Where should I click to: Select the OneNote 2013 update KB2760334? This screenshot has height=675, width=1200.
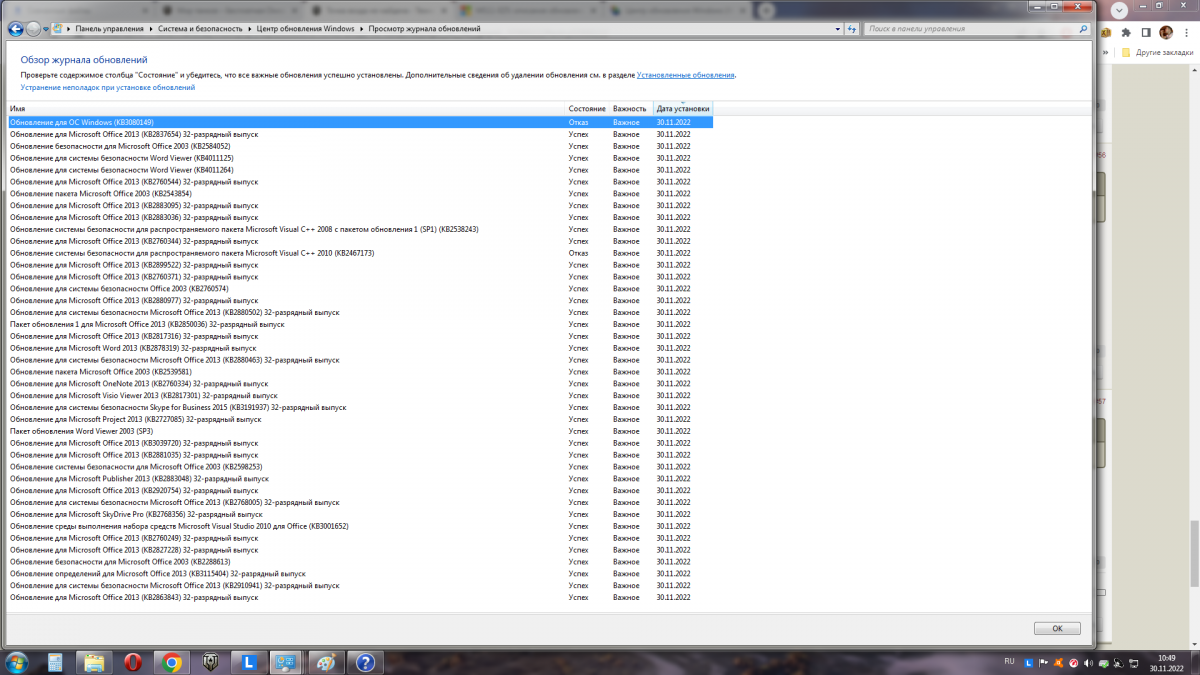360,384
